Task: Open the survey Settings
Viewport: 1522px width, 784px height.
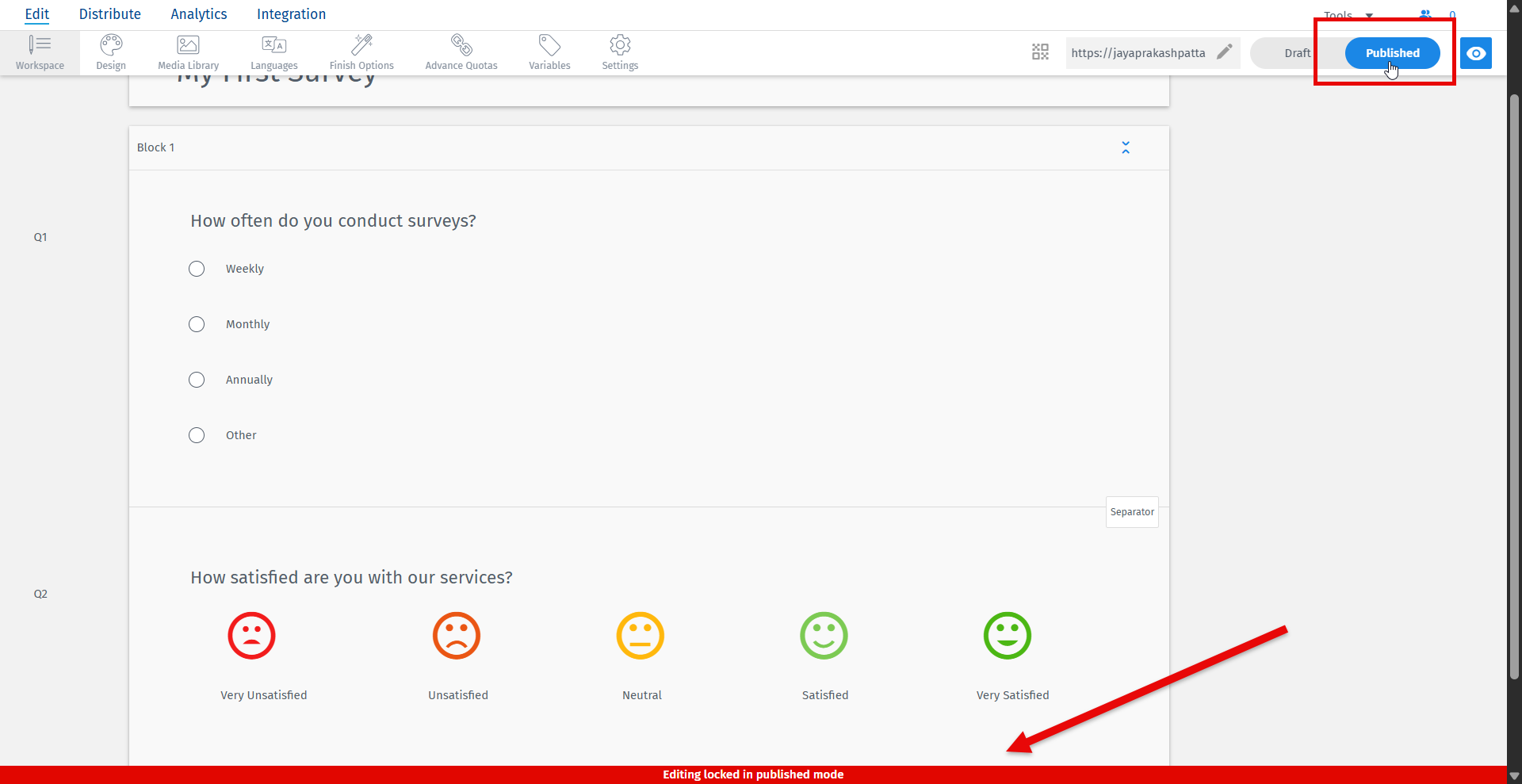Action: pyautogui.click(x=619, y=52)
